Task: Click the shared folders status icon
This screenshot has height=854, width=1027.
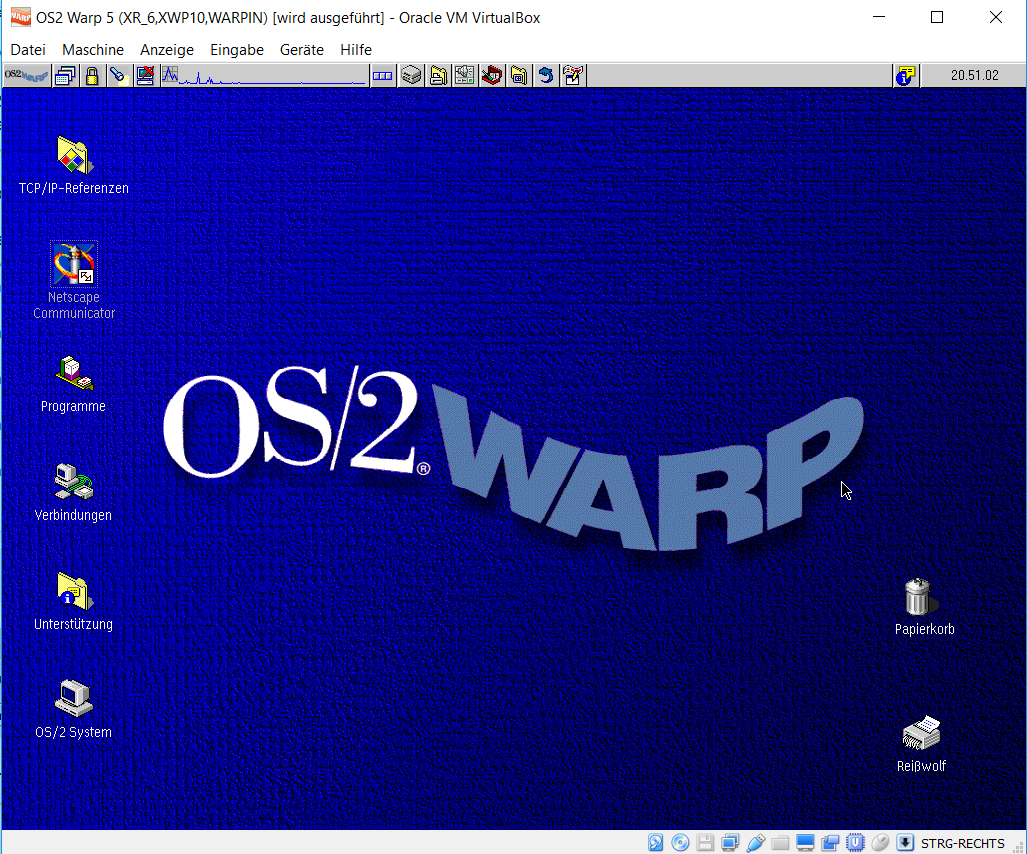Action: click(x=780, y=843)
